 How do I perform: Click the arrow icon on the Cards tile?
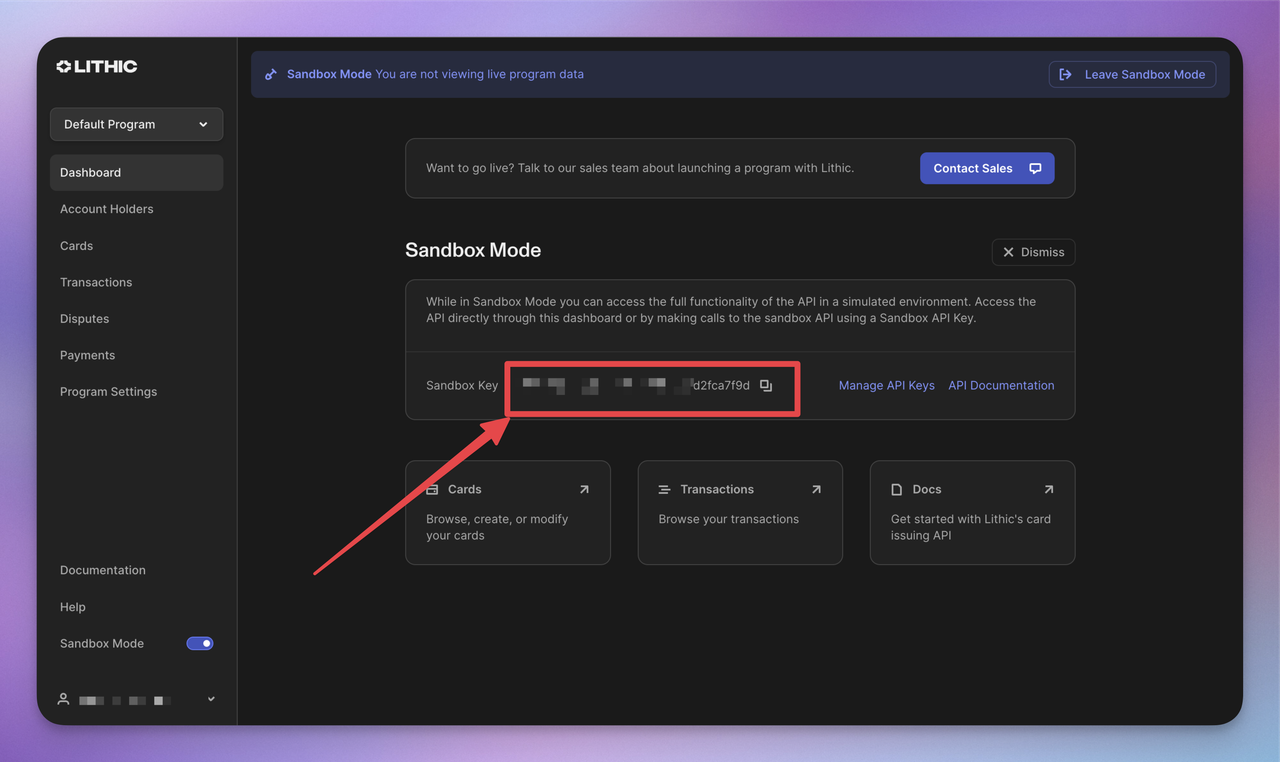pos(584,489)
